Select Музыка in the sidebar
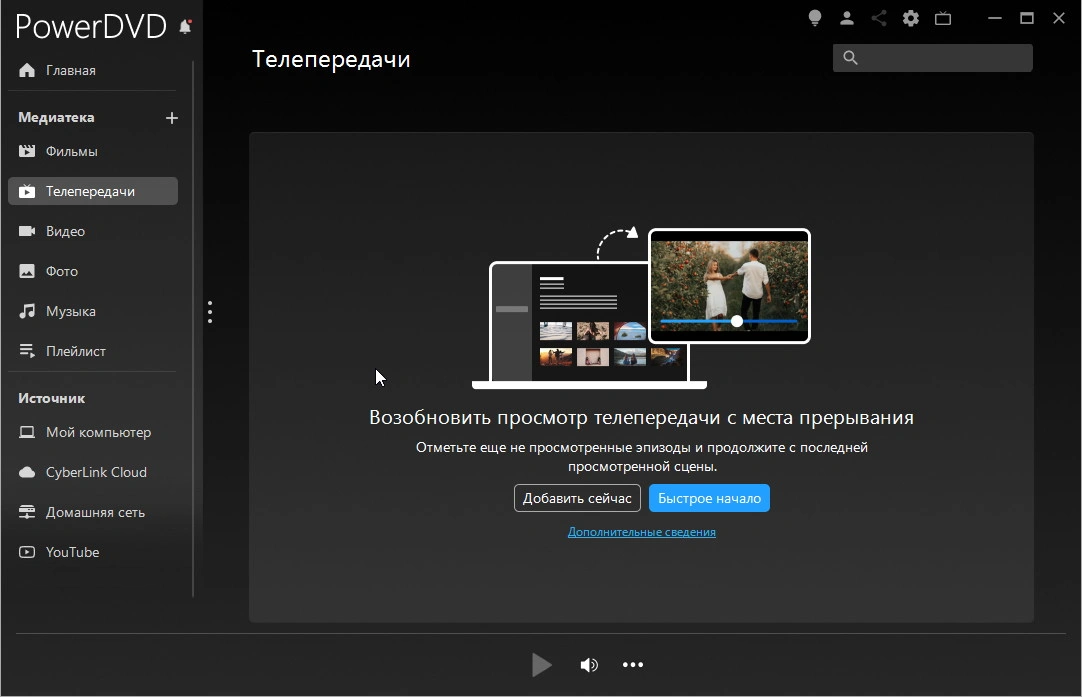 (70, 312)
